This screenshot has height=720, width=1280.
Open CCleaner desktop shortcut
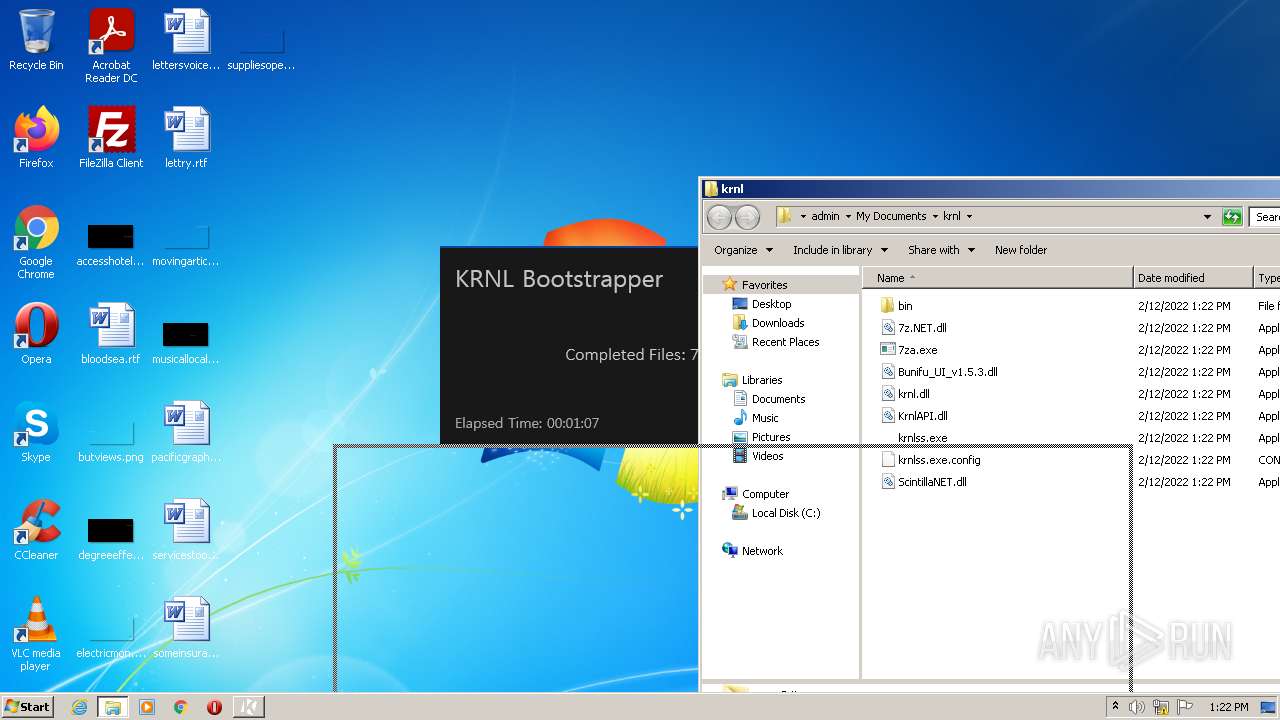36,529
